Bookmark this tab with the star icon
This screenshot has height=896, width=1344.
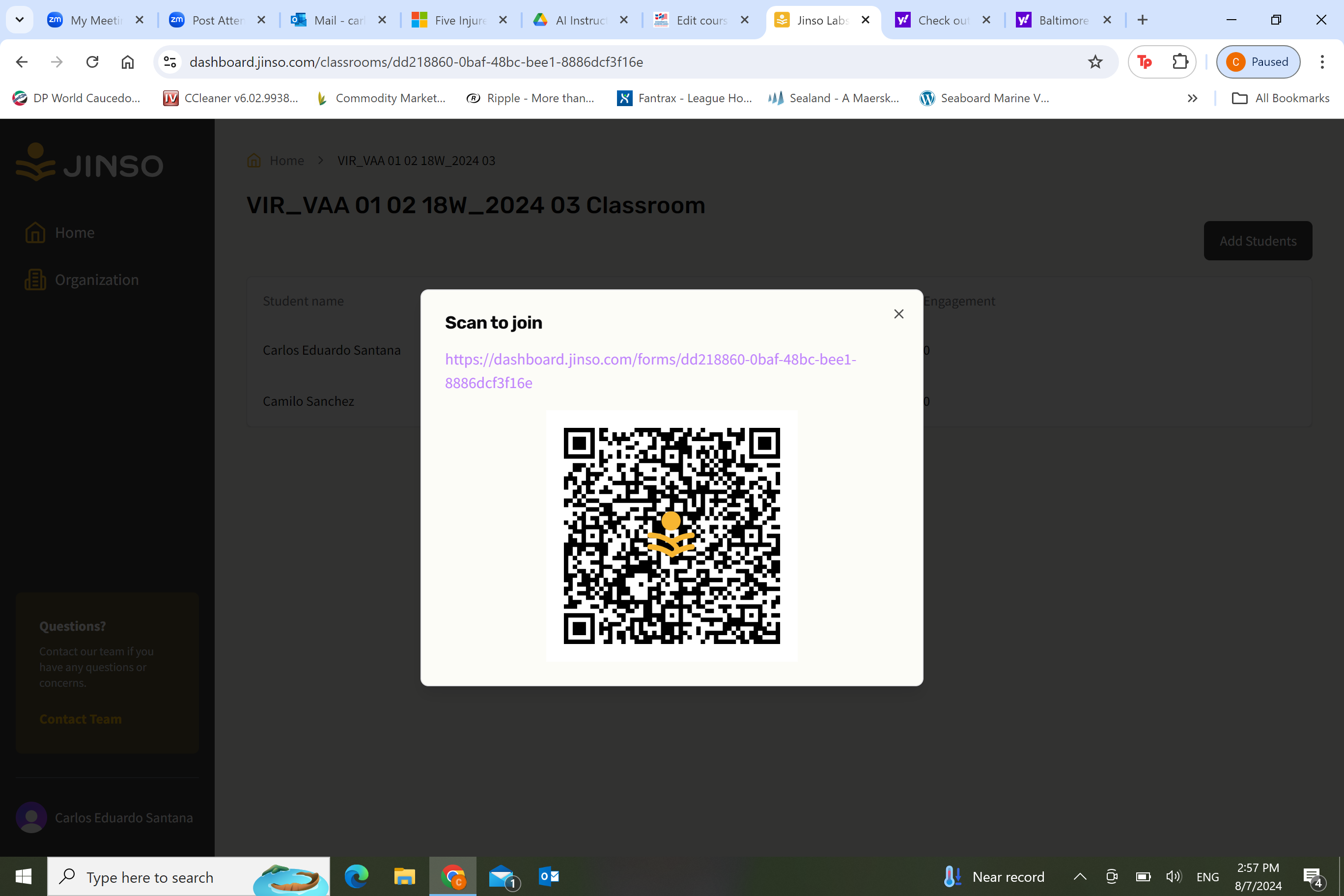click(1095, 62)
